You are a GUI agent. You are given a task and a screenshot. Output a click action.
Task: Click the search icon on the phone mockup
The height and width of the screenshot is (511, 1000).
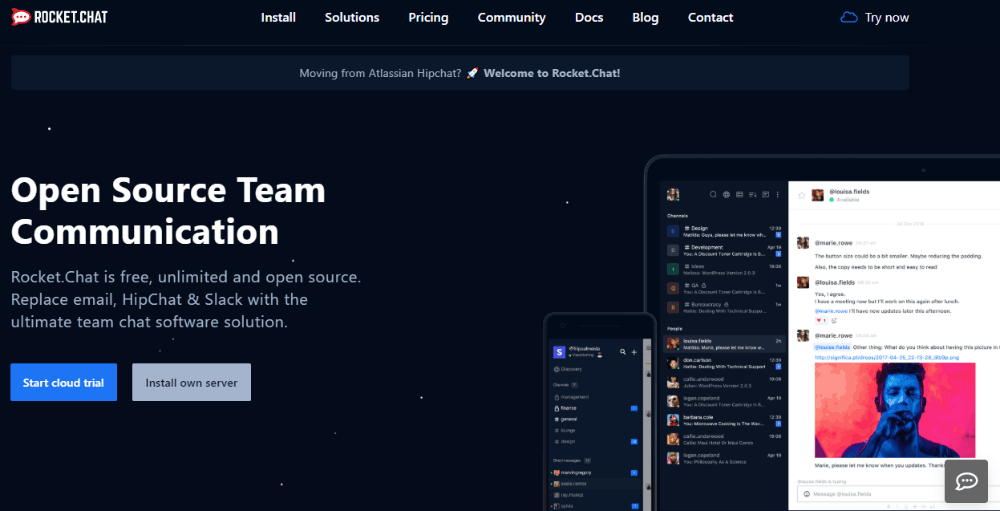coord(623,352)
